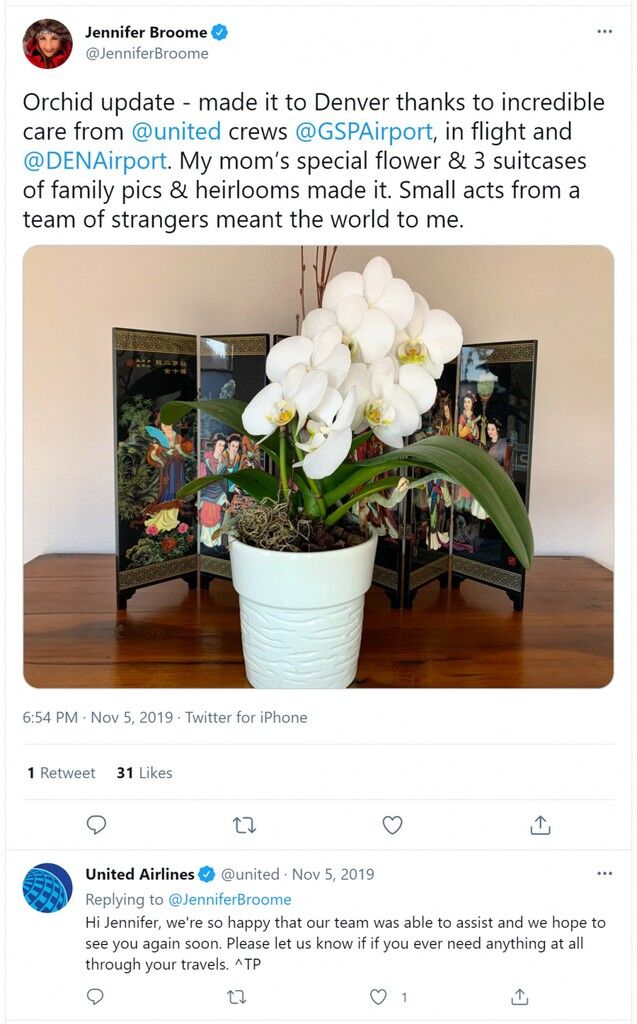637x1024 pixels.
Task: Like Jennifer Broome's orchid tweet
Action: [392, 825]
